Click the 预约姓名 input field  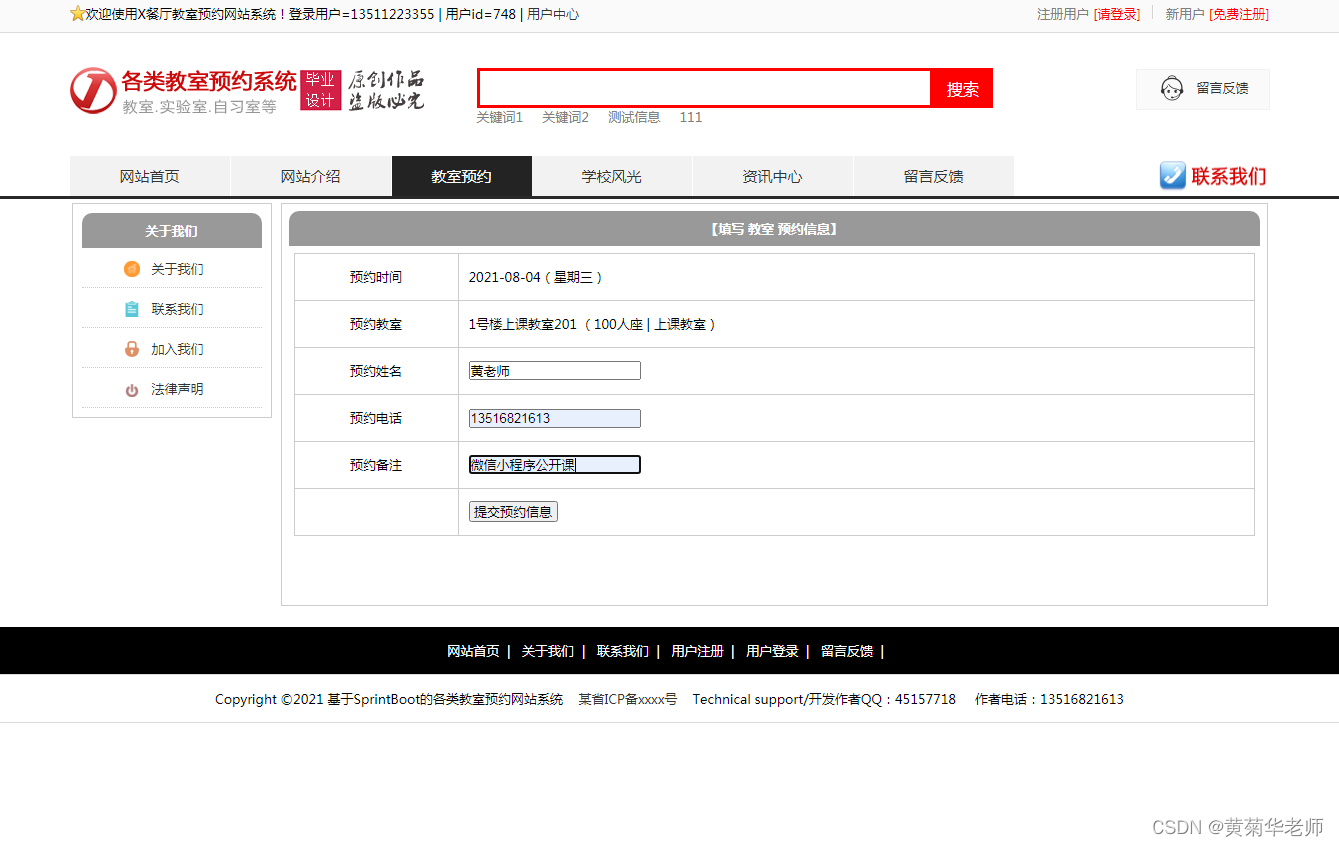click(554, 370)
